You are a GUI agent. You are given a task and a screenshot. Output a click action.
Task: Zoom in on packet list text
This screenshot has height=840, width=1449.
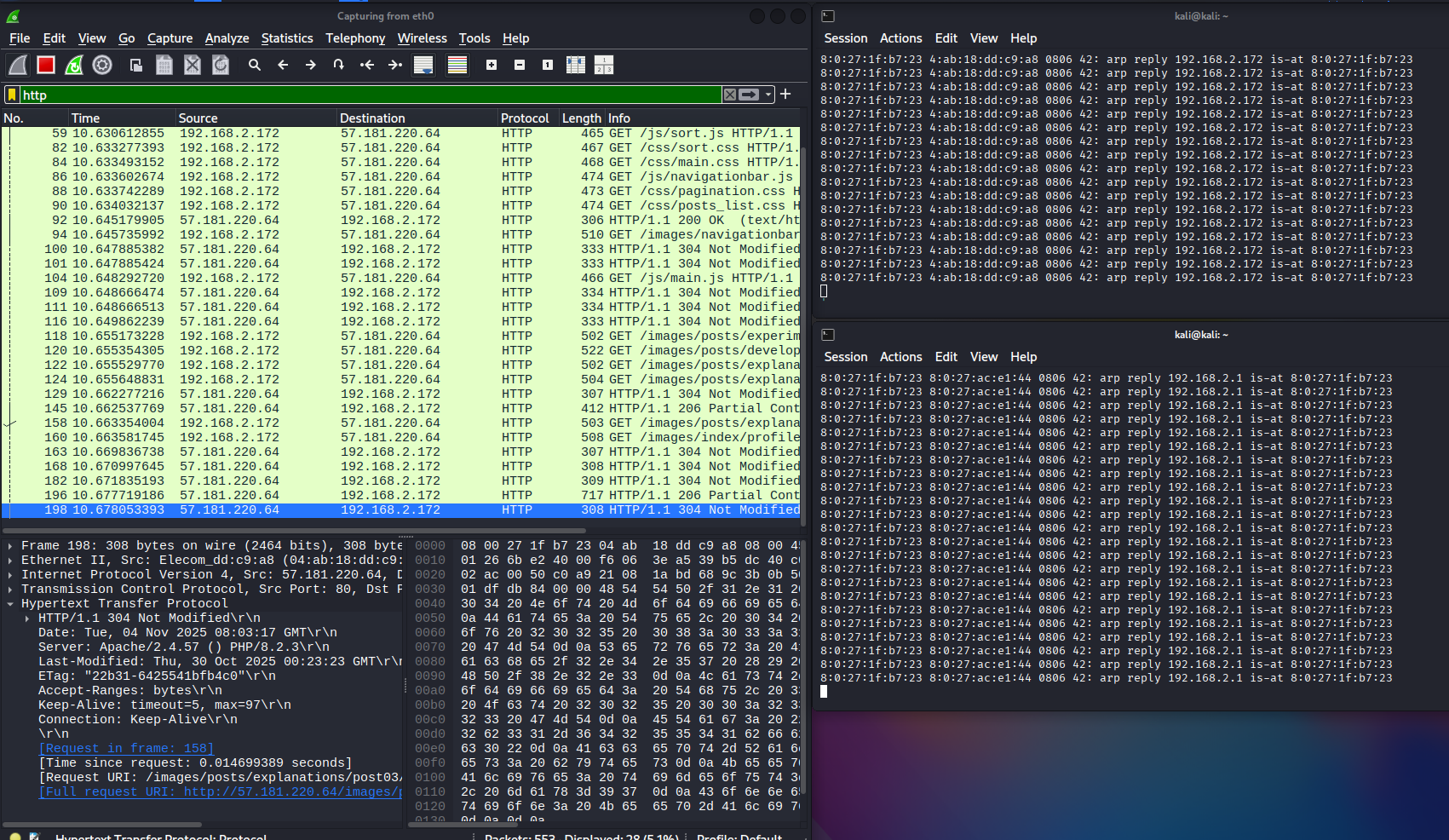tap(492, 65)
